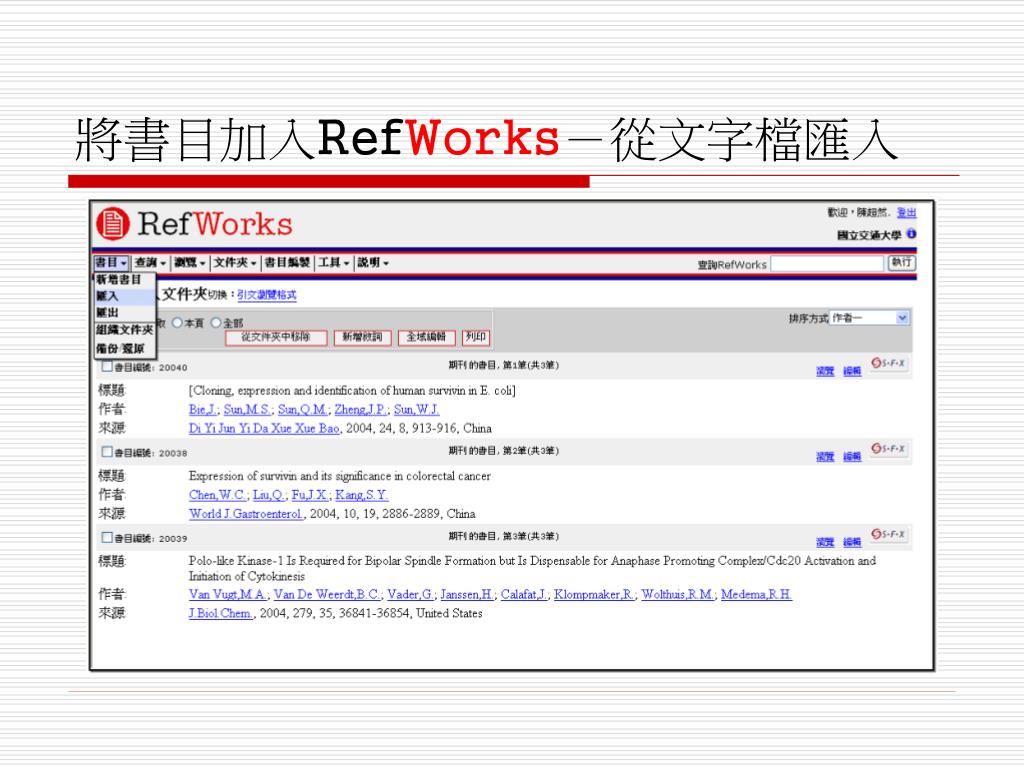The height and width of the screenshot is (768, 1024).
Task: Click author link Klompmaker,R.
Action: pos(594,594)
